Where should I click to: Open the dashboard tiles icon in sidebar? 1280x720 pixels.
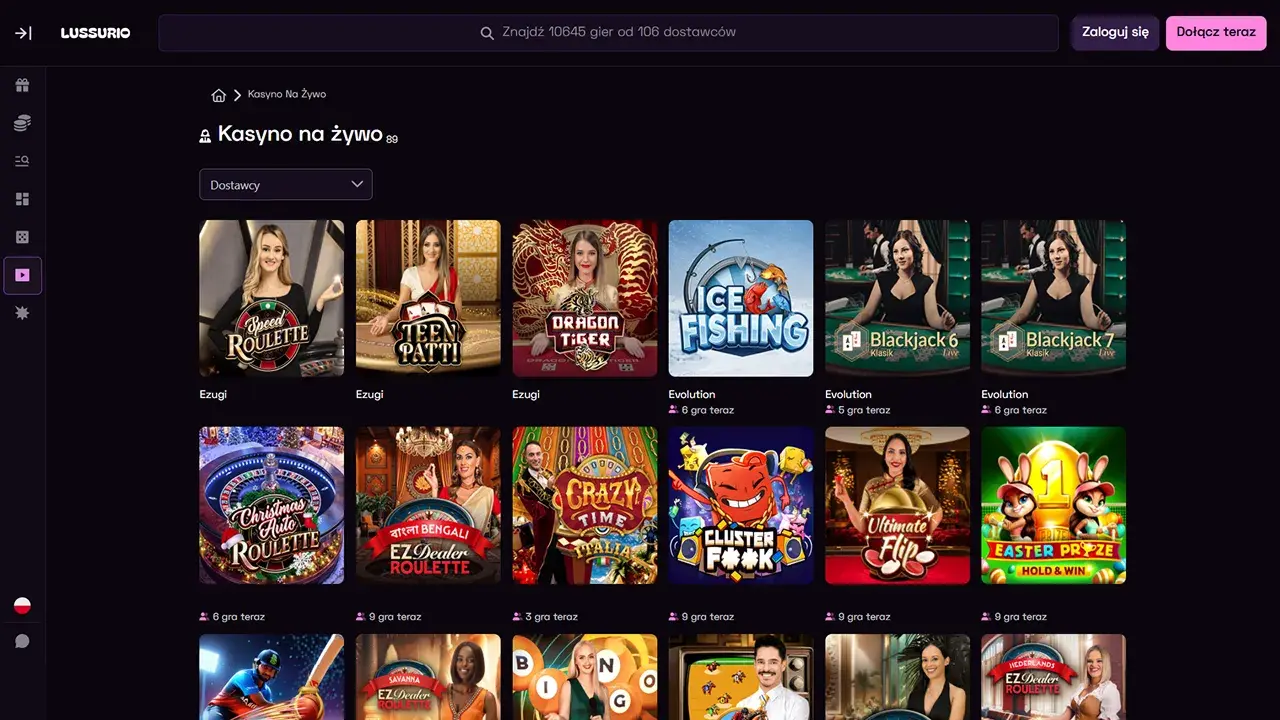[x=22, y=199]
